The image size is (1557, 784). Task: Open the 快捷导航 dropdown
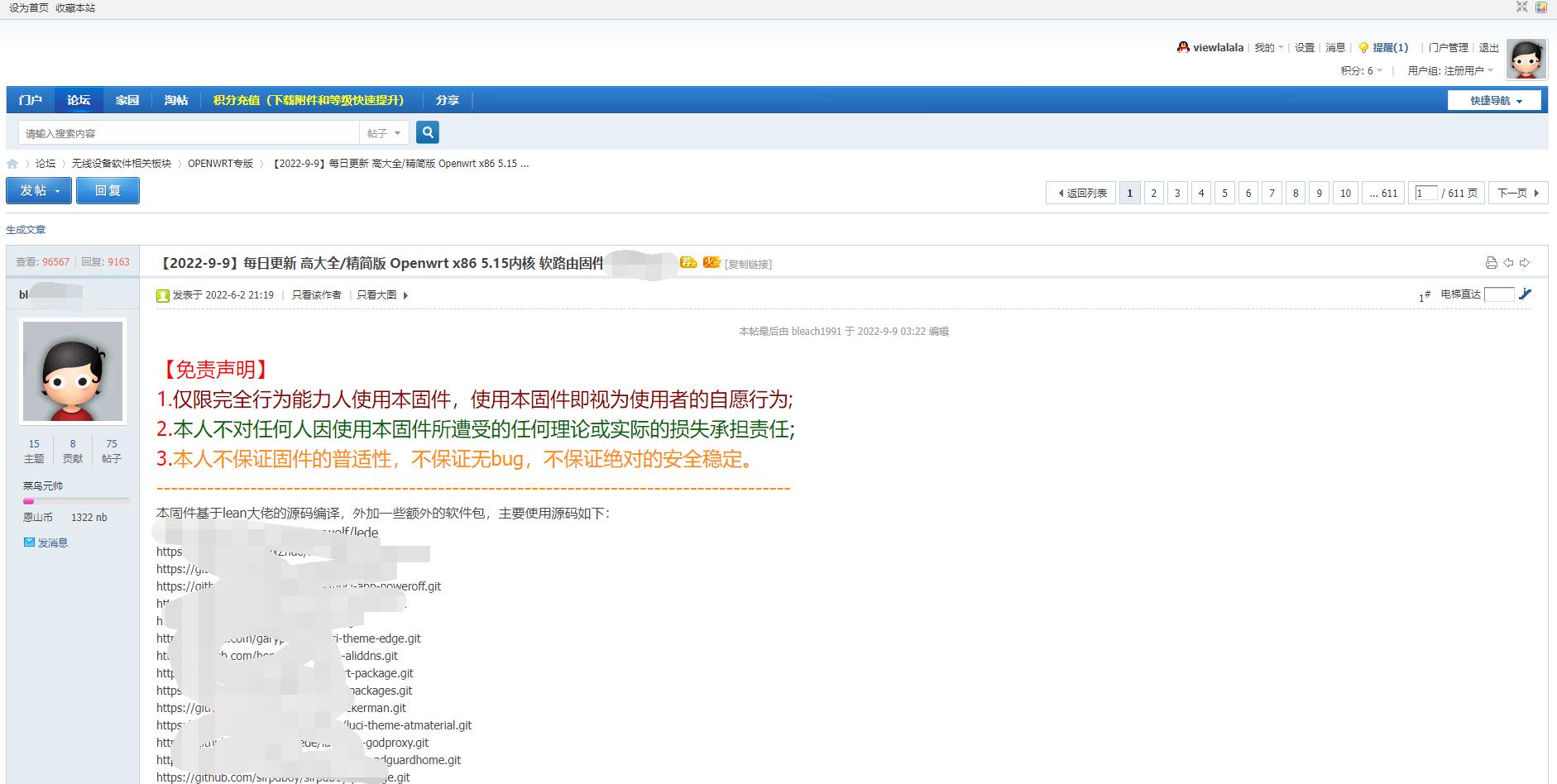point(1494,101)
